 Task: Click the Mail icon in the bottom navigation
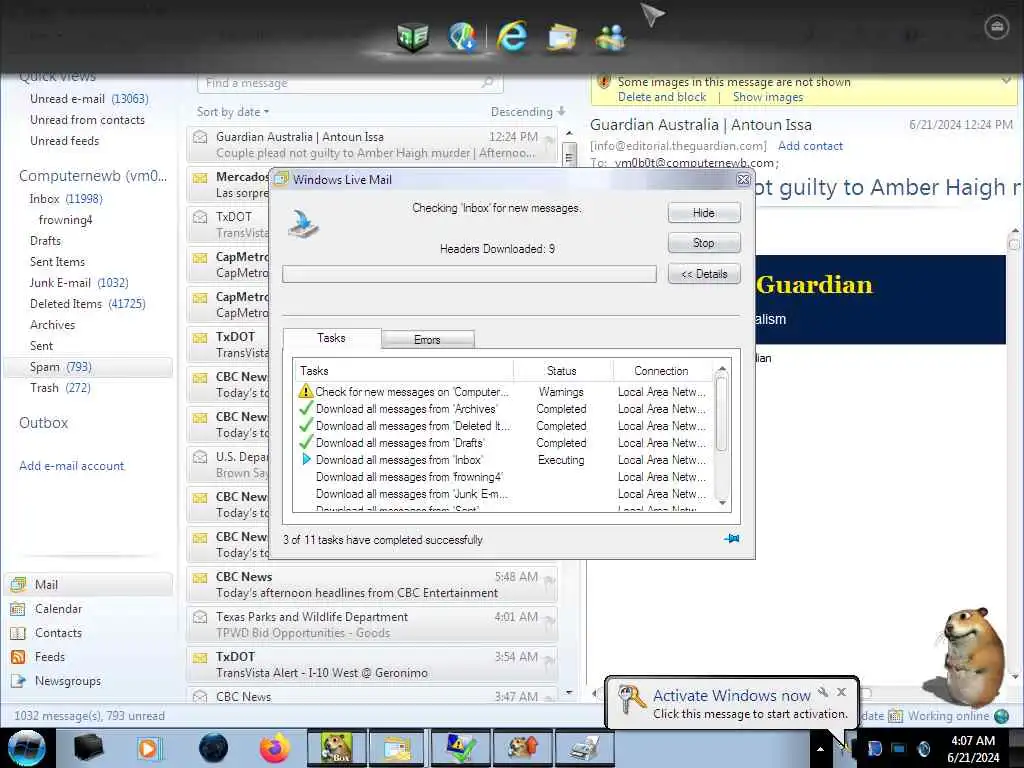click(x=18, y=584)
